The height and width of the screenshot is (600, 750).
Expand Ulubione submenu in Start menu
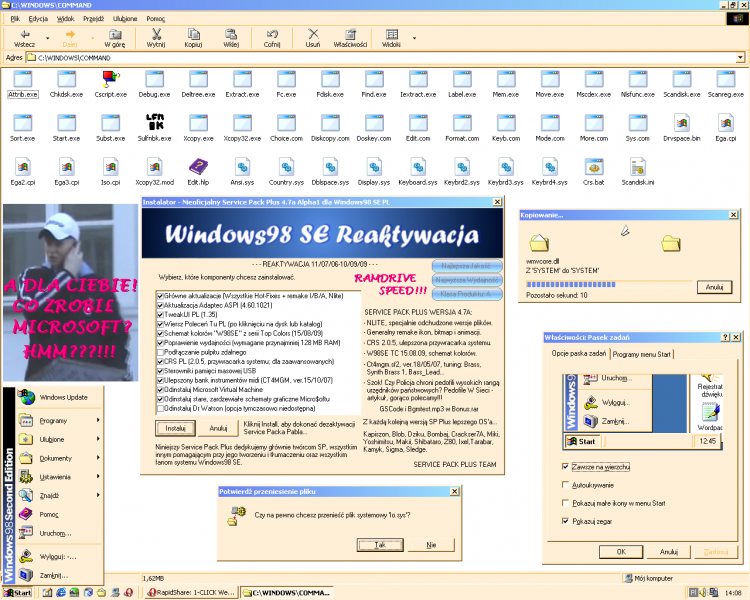point(59,439)
